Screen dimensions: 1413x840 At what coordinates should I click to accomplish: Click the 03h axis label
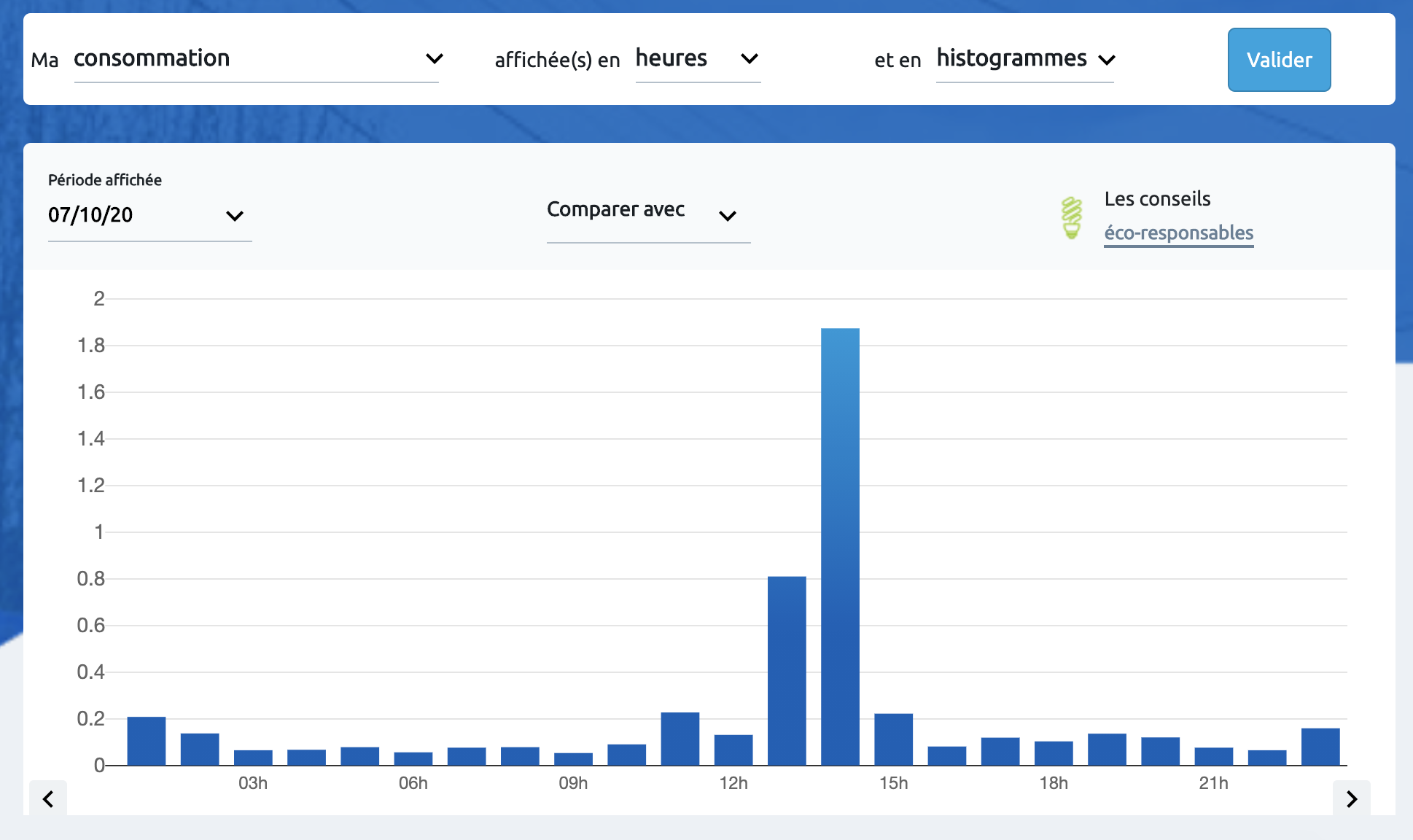(x=253, y=783)
